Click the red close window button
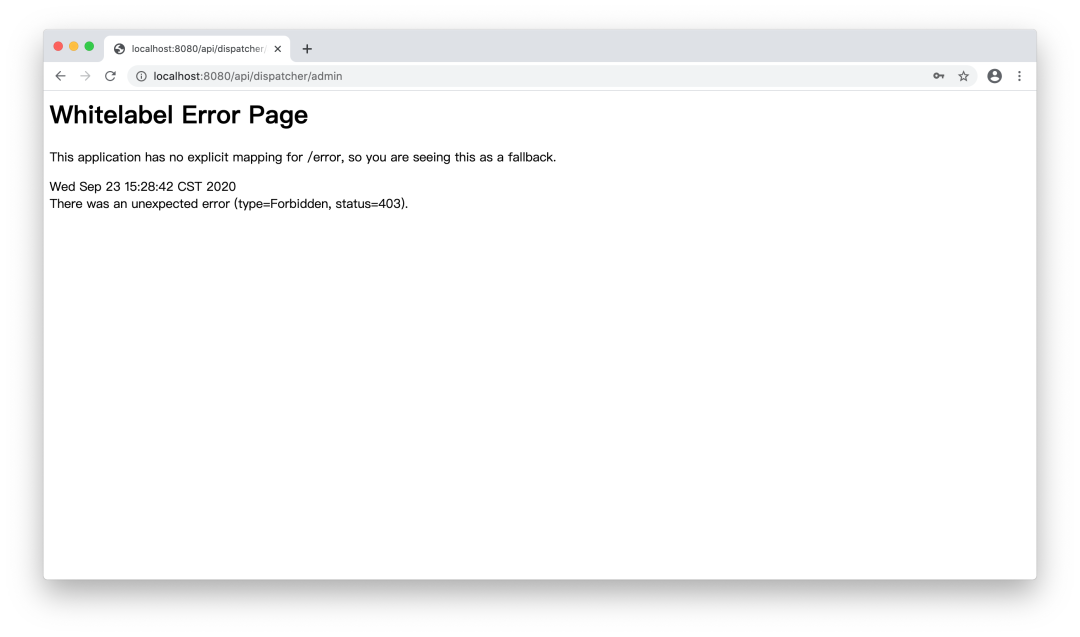 coord(58,46)
